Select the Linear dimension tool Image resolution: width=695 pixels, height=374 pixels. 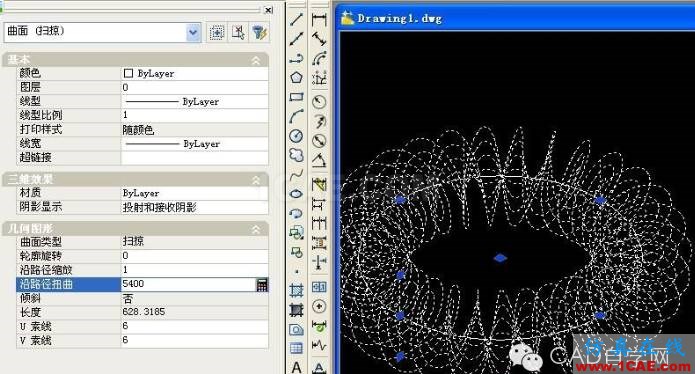point(319,19)
